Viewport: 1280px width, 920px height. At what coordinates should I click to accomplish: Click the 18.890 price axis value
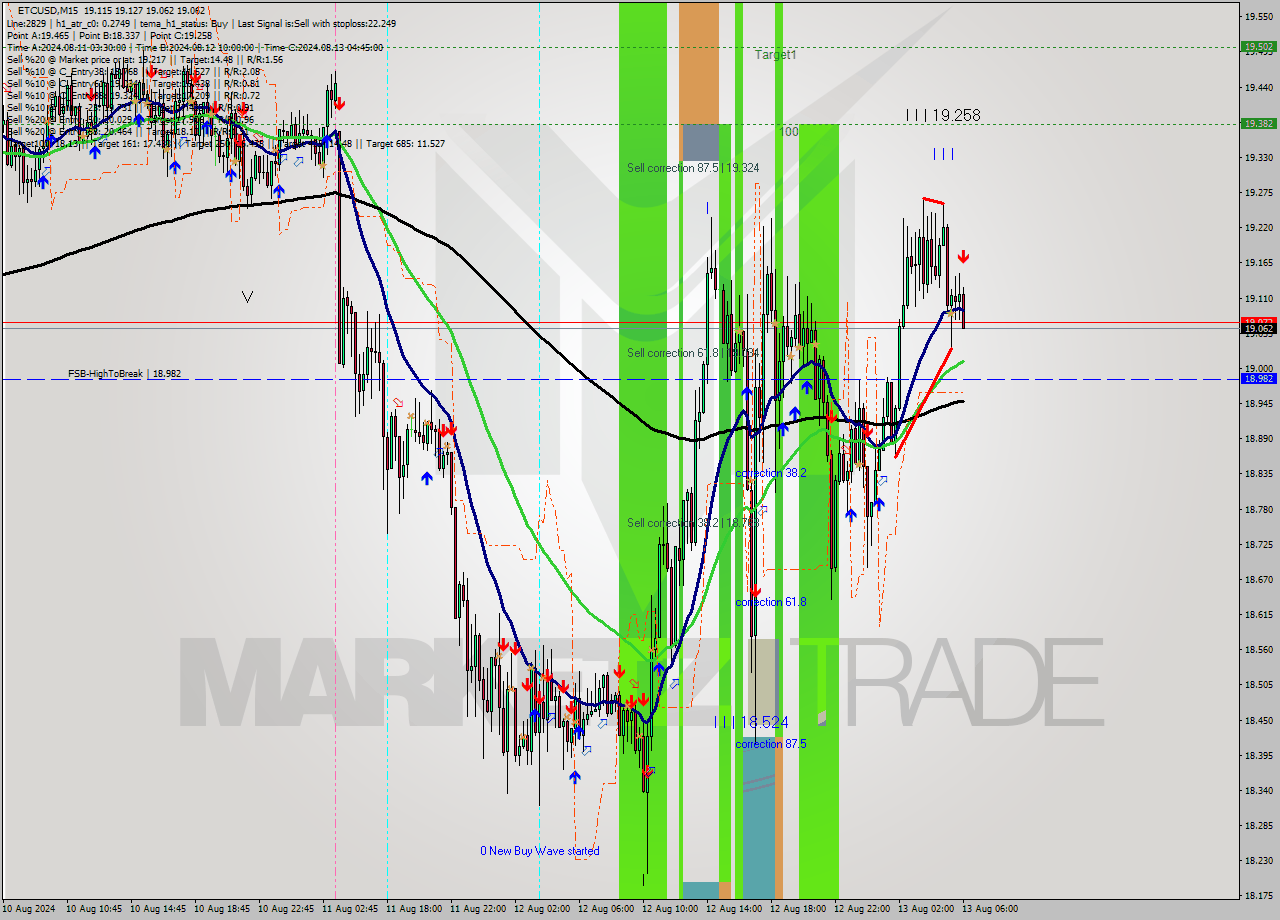[1258, 439]
